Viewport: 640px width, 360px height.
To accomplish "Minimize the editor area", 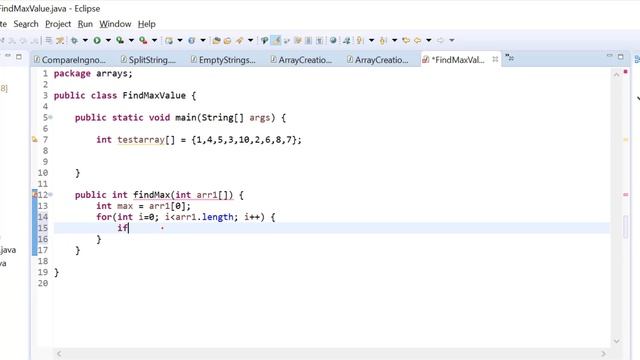I will point(609,56).
